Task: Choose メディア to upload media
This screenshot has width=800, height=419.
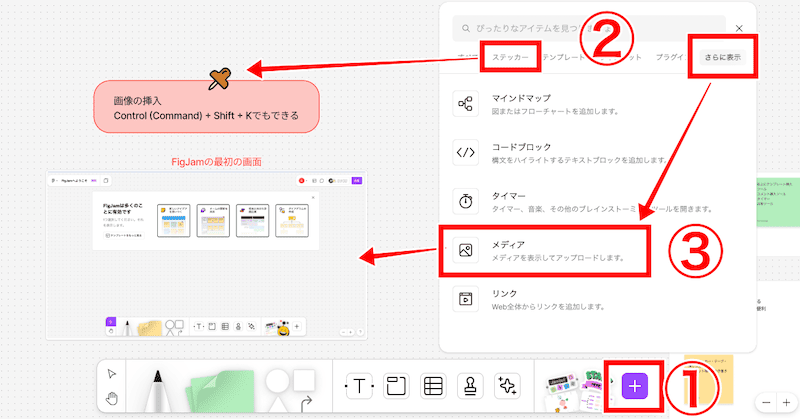Action: 545,250
